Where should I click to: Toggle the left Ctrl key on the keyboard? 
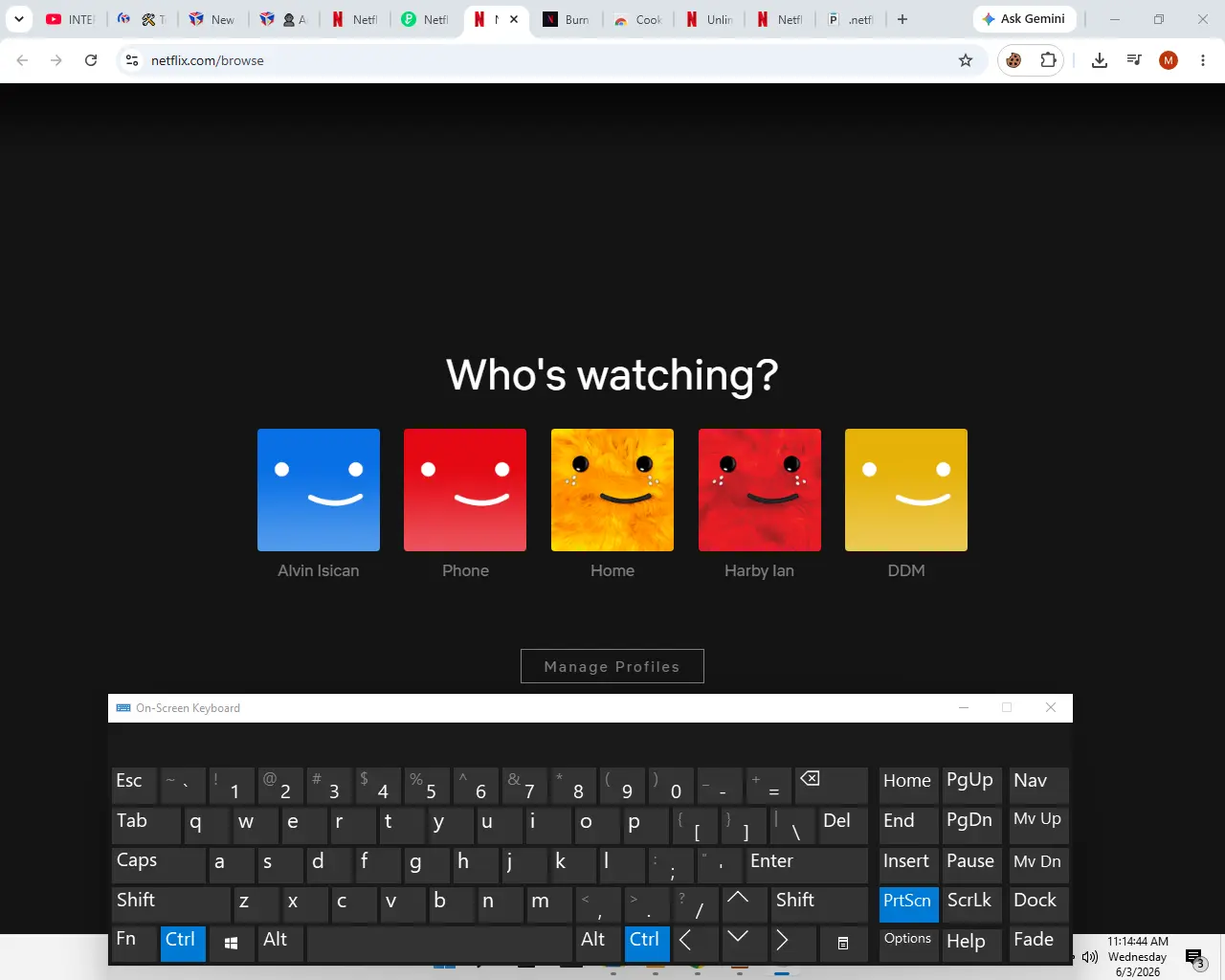tap(183, 942)
